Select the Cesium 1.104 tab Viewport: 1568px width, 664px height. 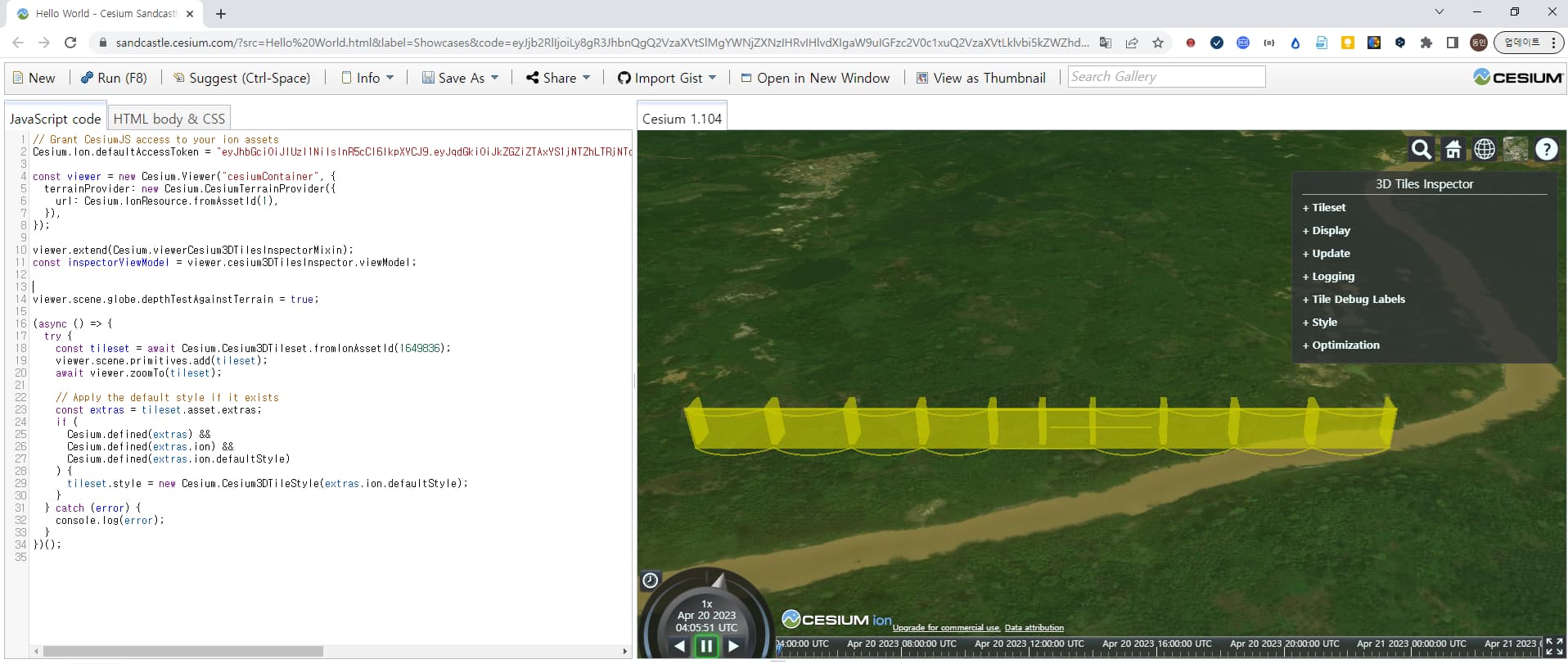click(682, 119)
